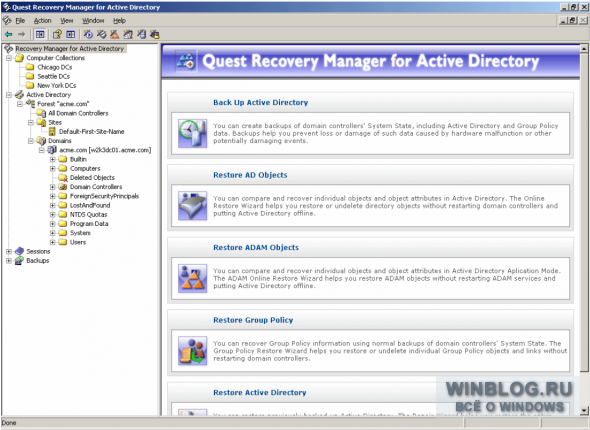Click the Quest logo icon in the banner header
Image resolution: width=590 pixels, height=430 pixels.
coord(186,62)
